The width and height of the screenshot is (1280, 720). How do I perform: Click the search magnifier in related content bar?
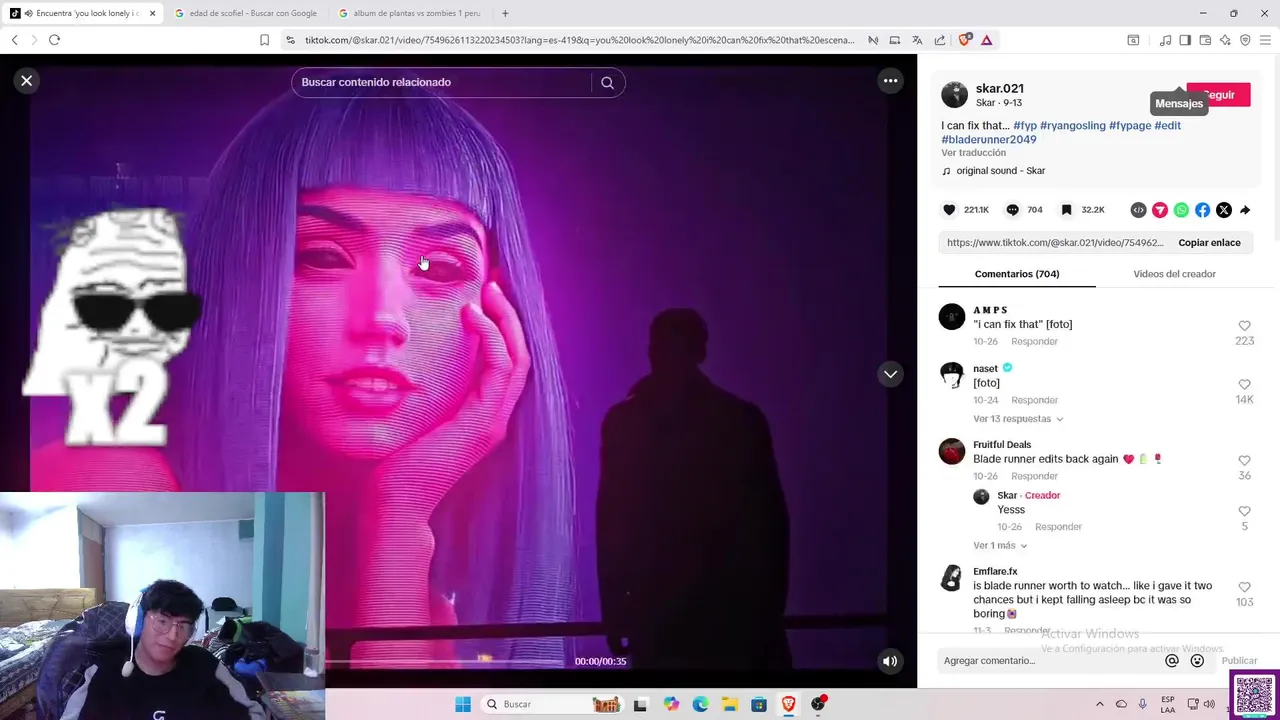607,83
